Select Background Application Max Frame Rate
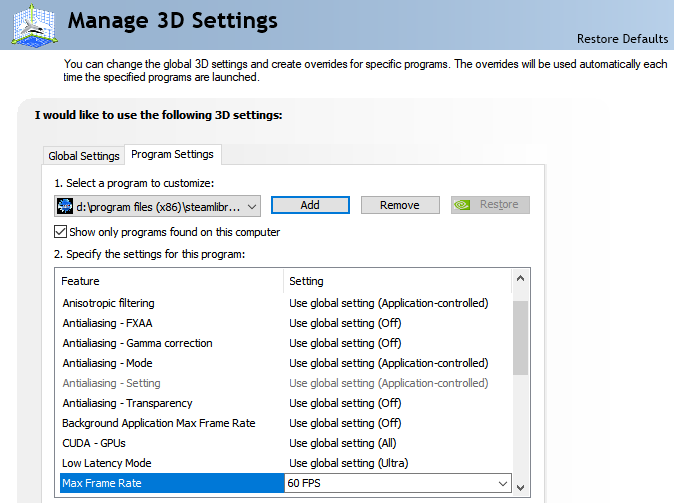This screenshot has width=674, height=503. point(158,423)
